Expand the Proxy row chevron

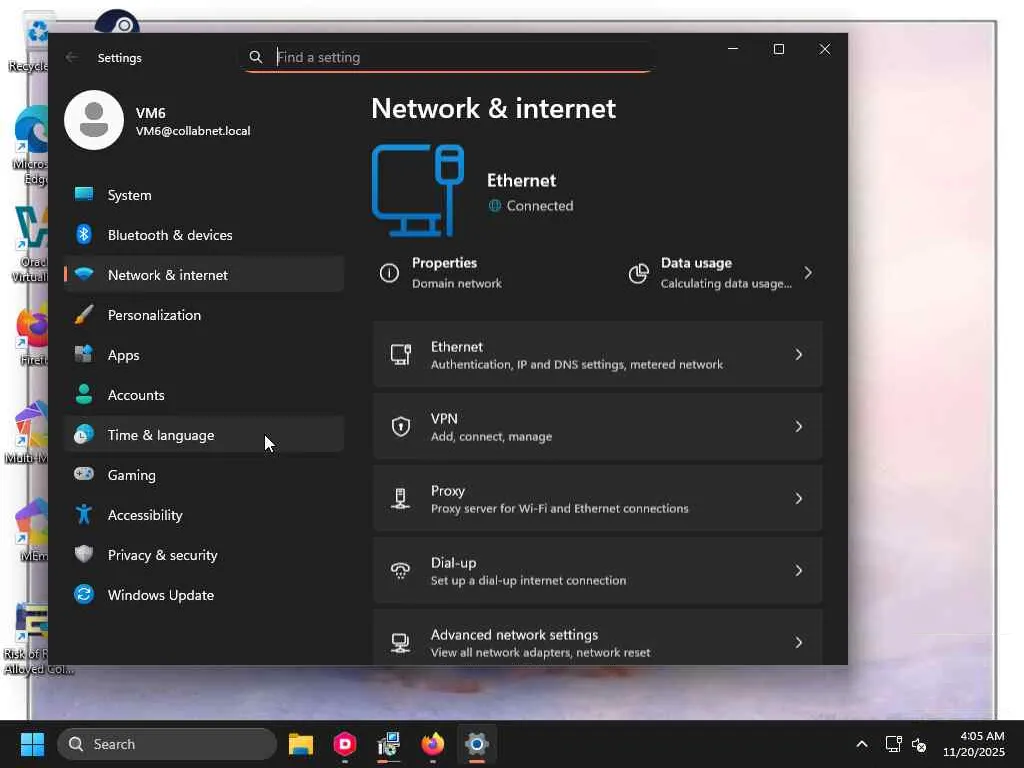pyautogui.click(x=799, y=498)
